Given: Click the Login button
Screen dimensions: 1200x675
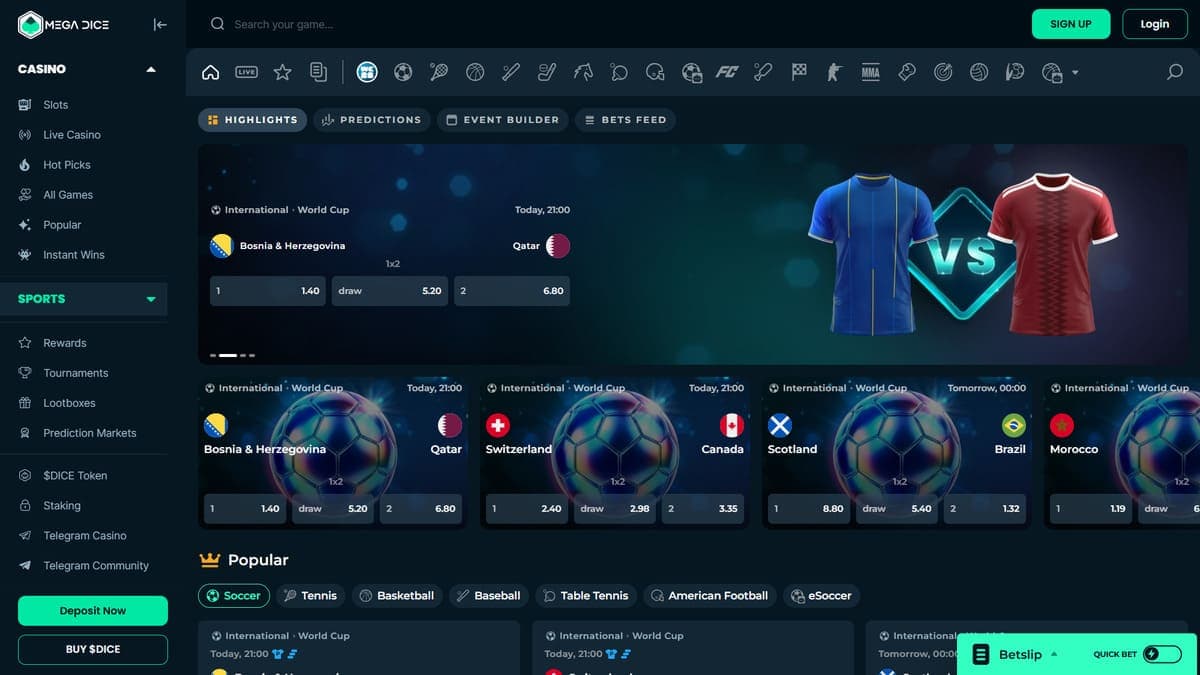Looking at the screenshot, I should click(1154, 24).
